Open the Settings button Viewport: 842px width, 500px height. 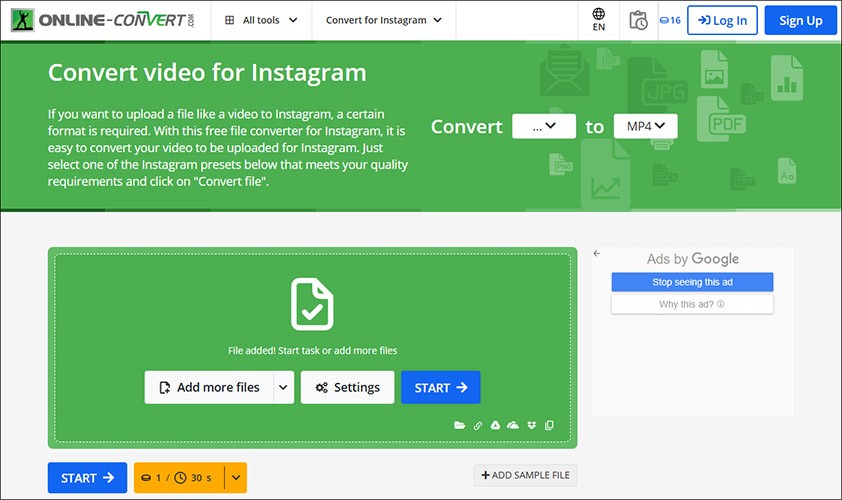pyautogui.click(x=347, y=387)
